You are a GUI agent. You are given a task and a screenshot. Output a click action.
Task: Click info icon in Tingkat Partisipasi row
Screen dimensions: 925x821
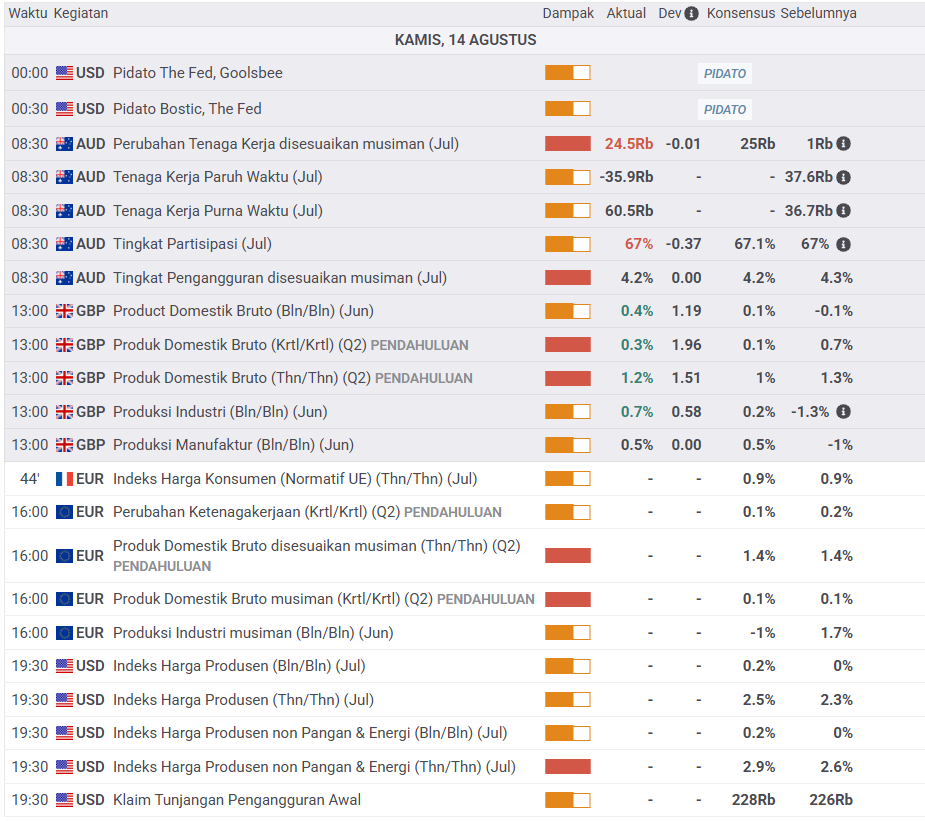click(843, 244)
